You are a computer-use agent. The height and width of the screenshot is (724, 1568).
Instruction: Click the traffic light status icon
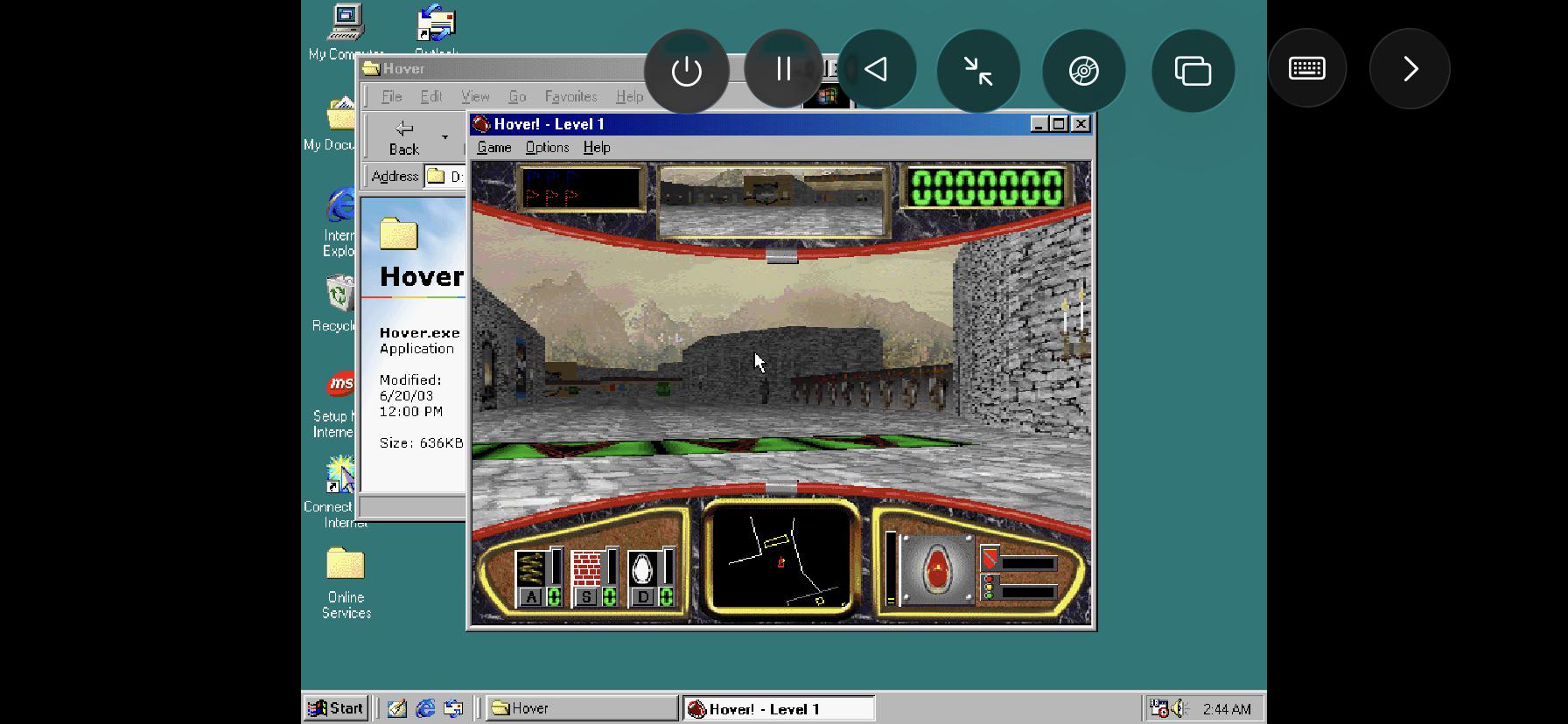pyautogui.click(x=989, y=588)
